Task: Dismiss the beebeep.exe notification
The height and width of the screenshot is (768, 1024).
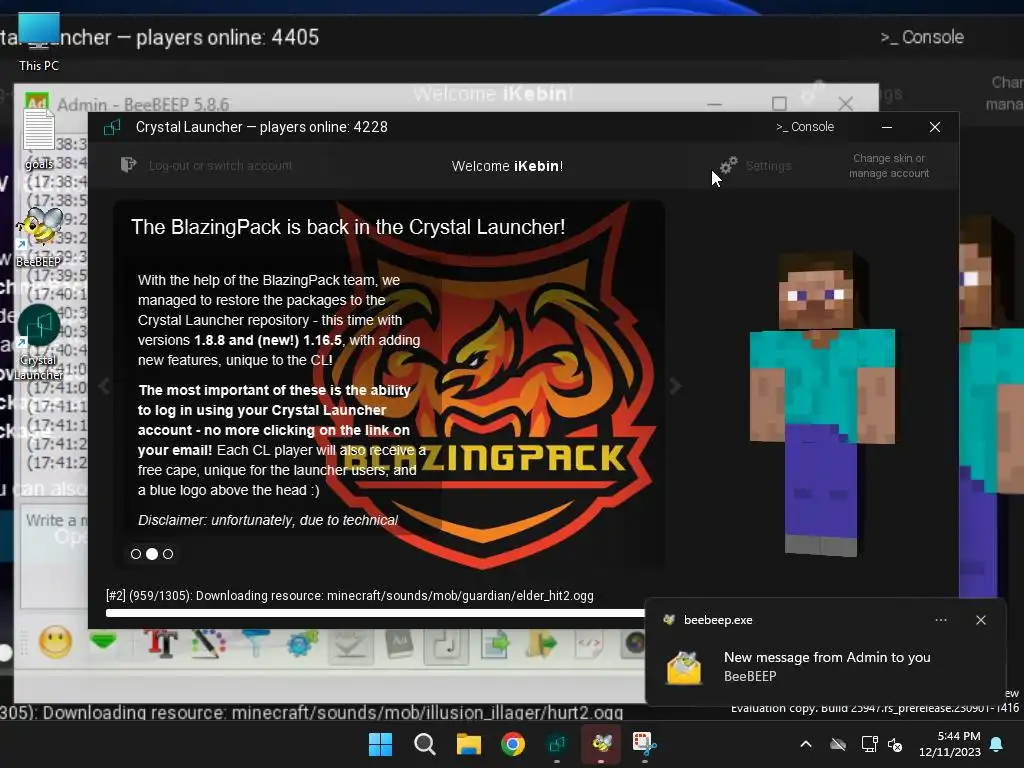Action: point(980,620)
